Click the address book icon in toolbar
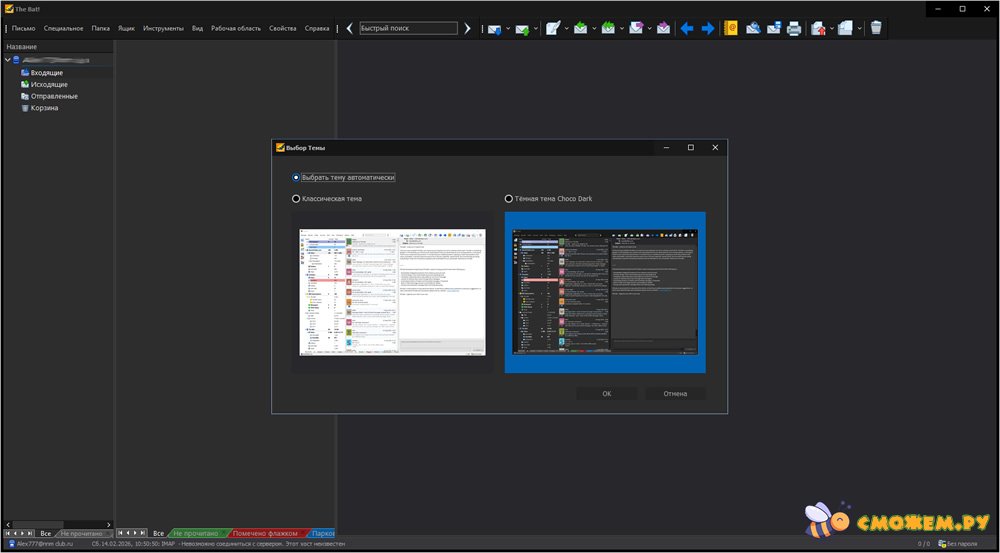1000x553 pixels. 731,28
